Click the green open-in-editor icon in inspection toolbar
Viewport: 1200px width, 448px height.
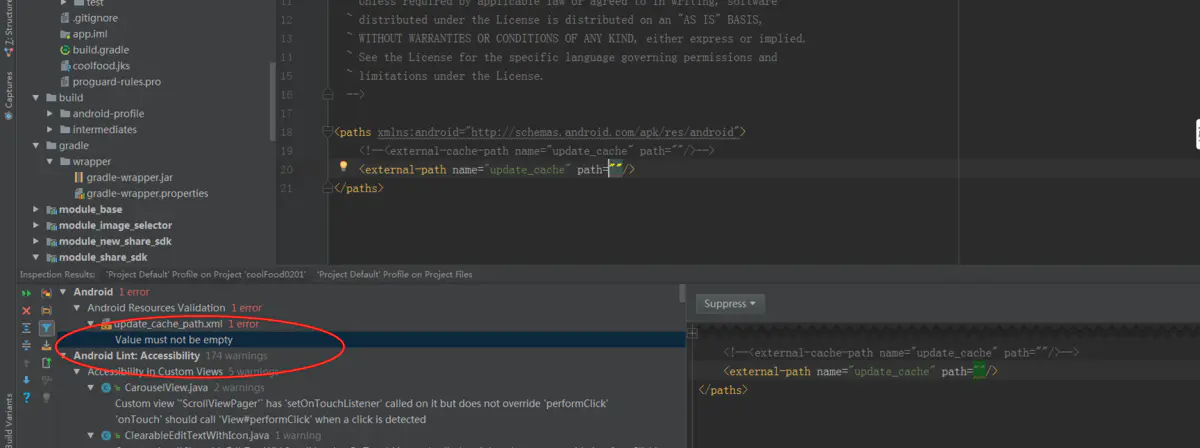point(46,363)
